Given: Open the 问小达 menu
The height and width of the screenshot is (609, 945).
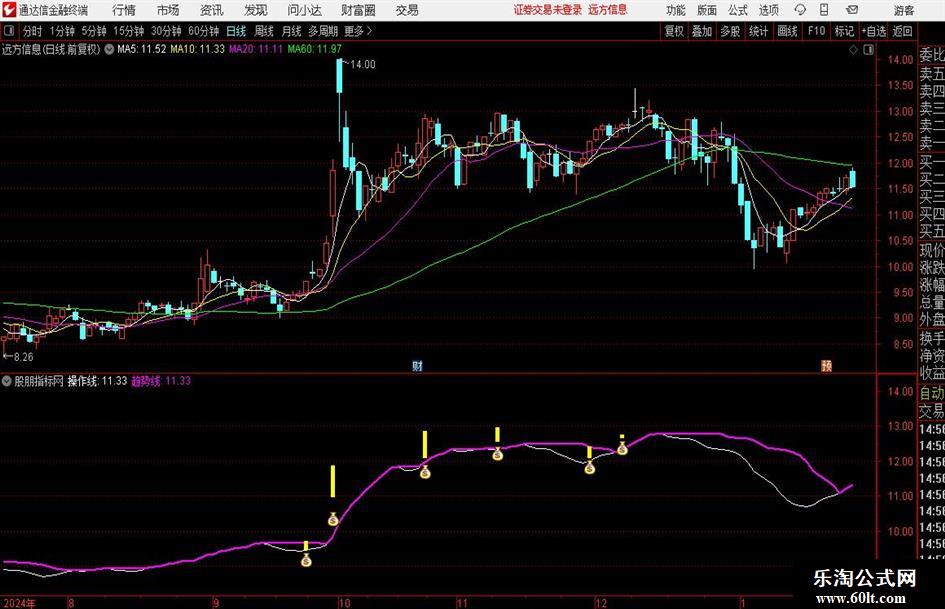Looking at the screenshot, I should tap(304, 10).
